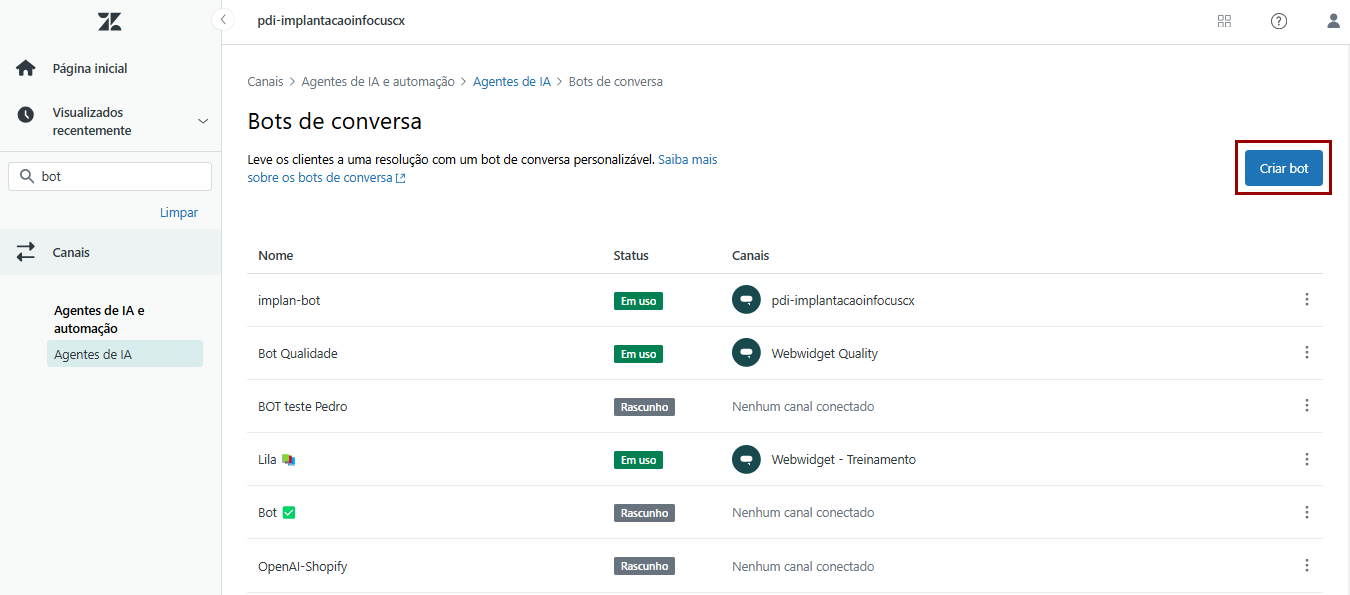Expand the Canais sidebar section

[x=71, y=253]
